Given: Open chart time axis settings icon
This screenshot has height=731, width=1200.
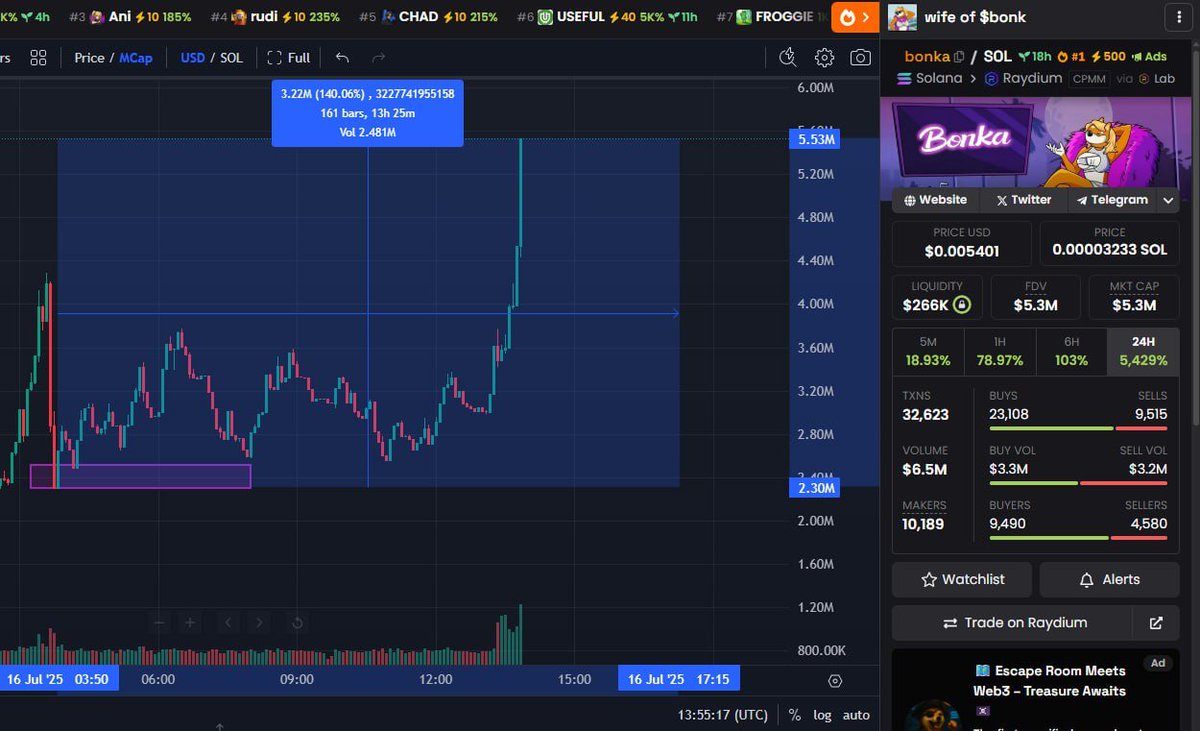Looking at the screenshot, I should [835, 681].
